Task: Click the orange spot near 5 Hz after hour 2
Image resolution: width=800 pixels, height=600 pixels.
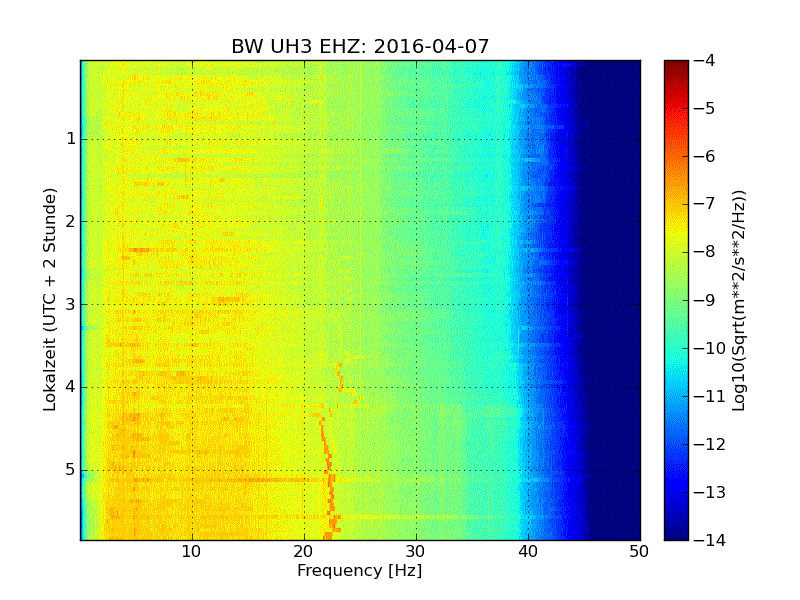Action: pos(139,250)
